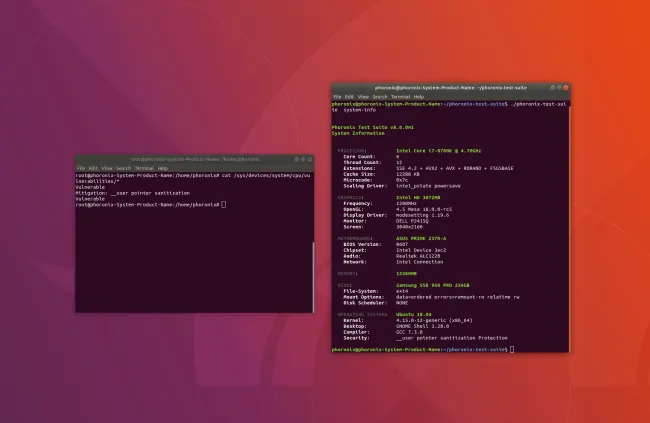Click the 'Intel Device 3ec2' chipset value

421,250
